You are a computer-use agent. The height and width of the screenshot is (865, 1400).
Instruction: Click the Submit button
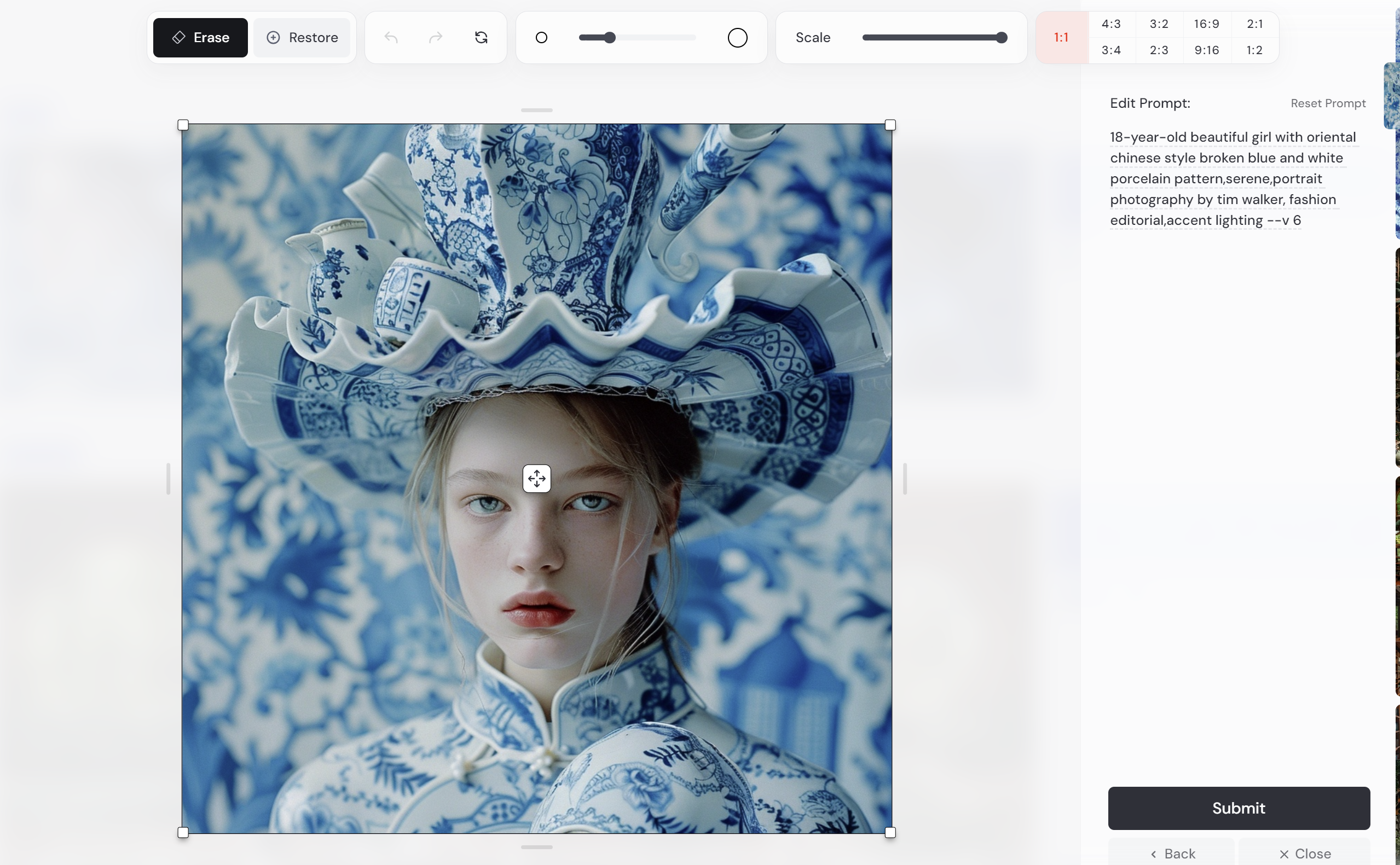(x=1237, y=808)
